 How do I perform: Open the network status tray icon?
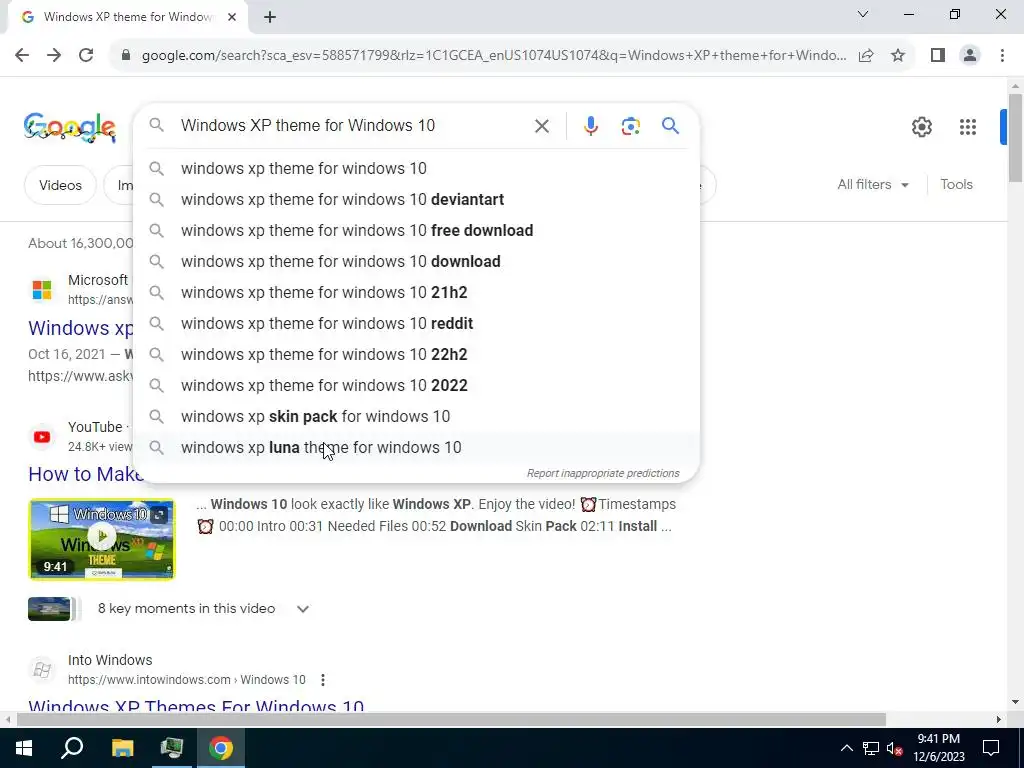[x=871, y=748]
